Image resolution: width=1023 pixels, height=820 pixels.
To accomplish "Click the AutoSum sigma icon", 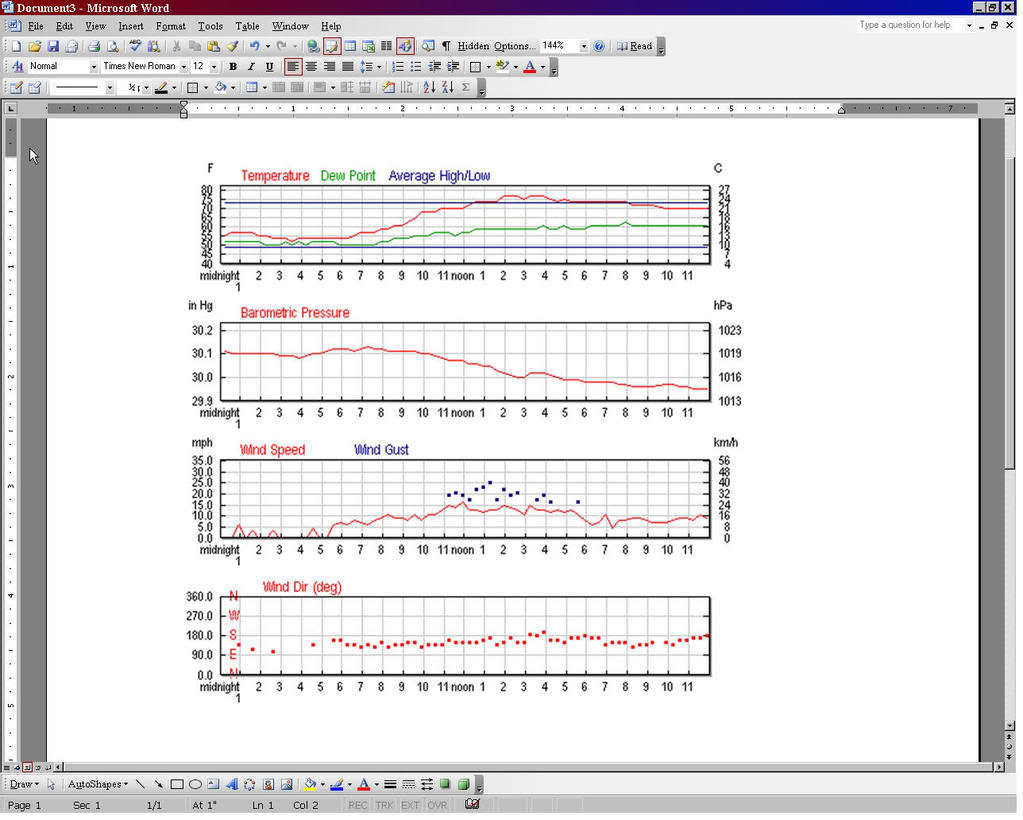I will click(x=466, y=88).
